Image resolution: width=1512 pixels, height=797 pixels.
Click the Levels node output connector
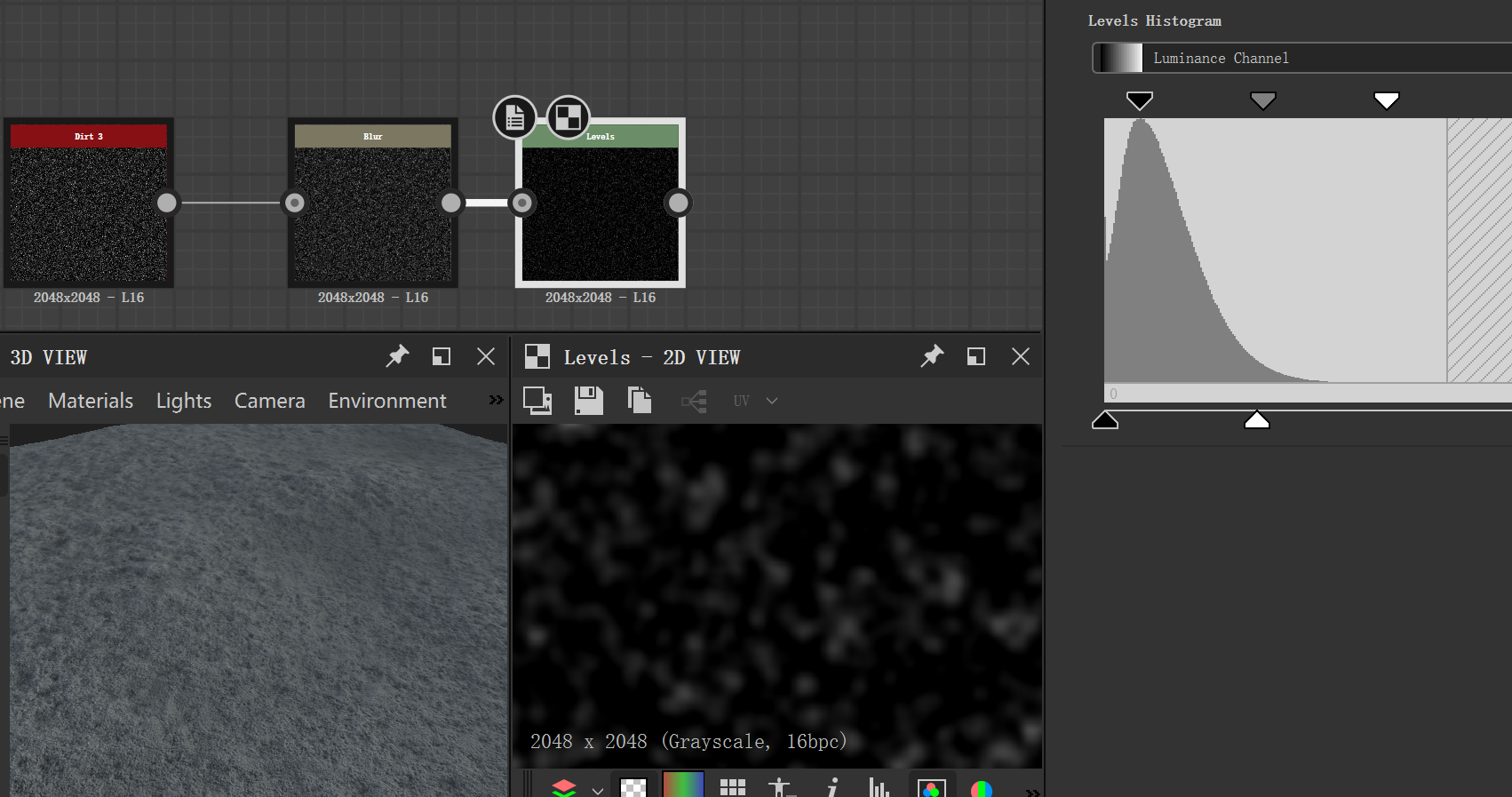(x=679, y=203)
